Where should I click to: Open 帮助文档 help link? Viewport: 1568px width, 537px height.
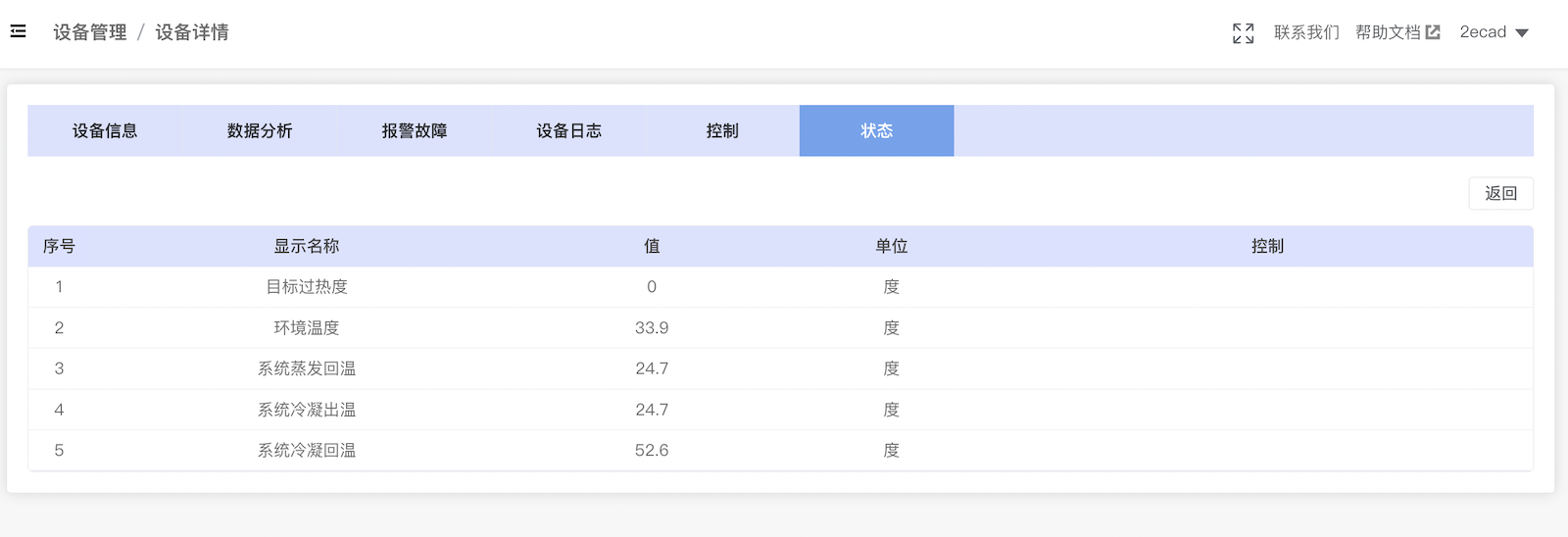[1388, 32]
